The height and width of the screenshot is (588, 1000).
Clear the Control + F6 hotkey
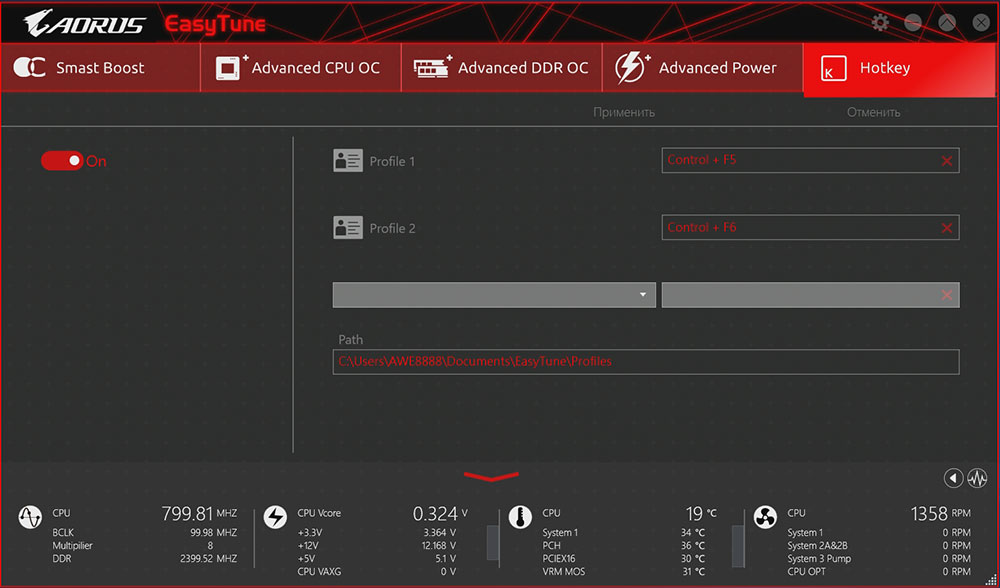tap(946, 228)
